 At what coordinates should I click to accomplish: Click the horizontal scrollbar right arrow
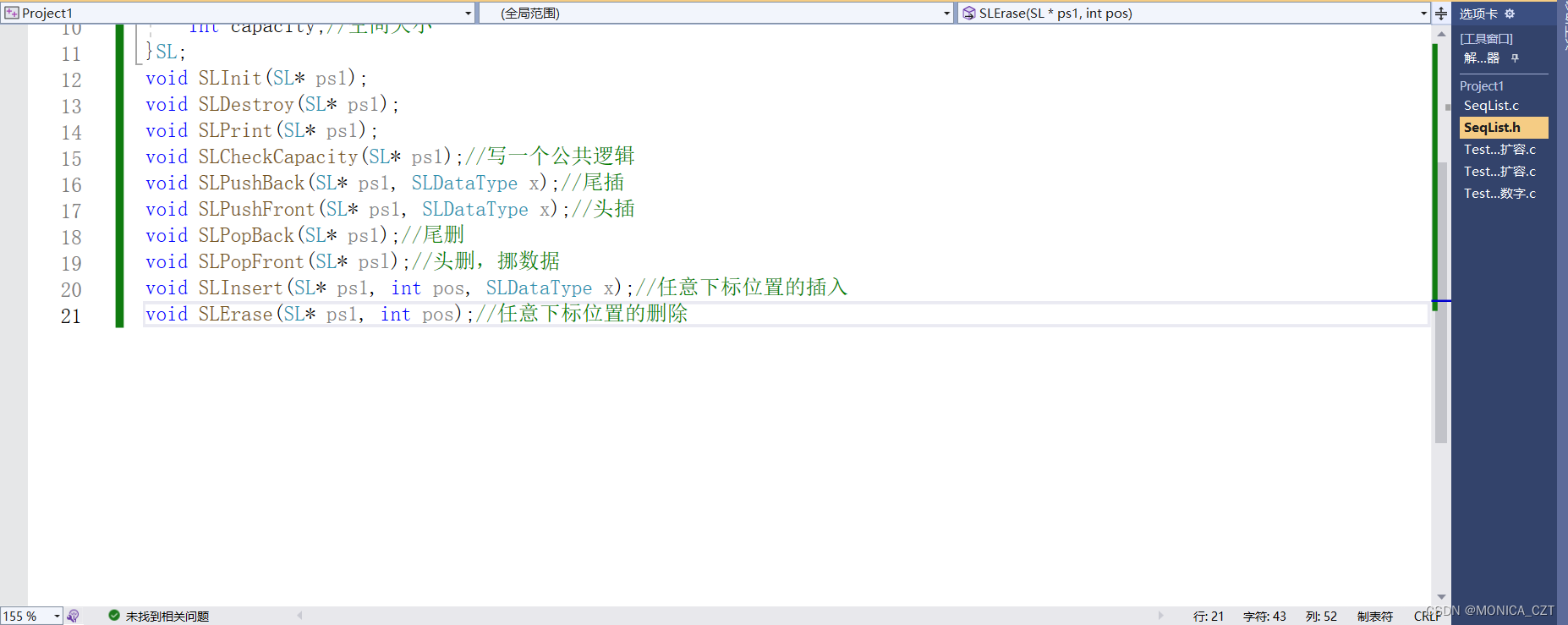point(1160,616)
